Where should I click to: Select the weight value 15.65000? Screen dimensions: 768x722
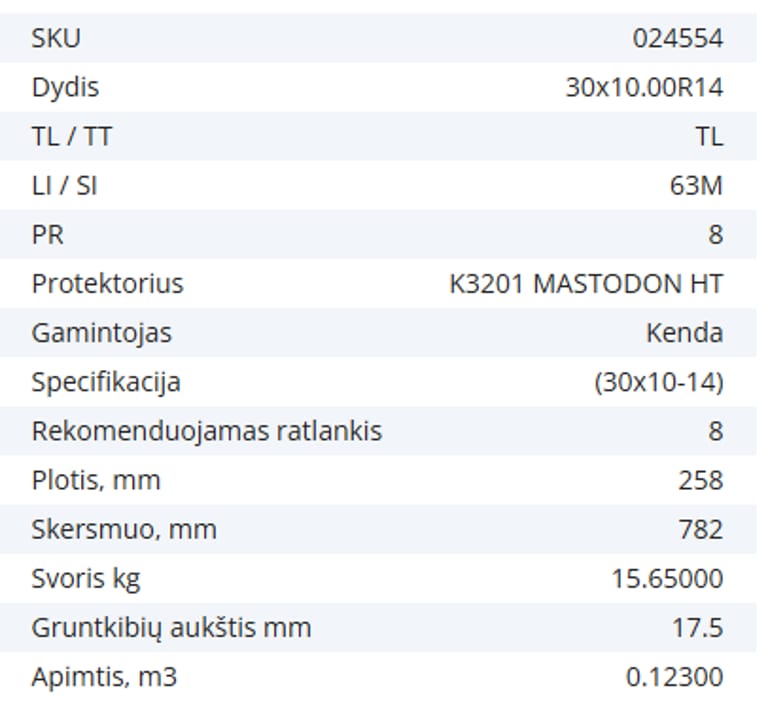(x=667, y=579)
